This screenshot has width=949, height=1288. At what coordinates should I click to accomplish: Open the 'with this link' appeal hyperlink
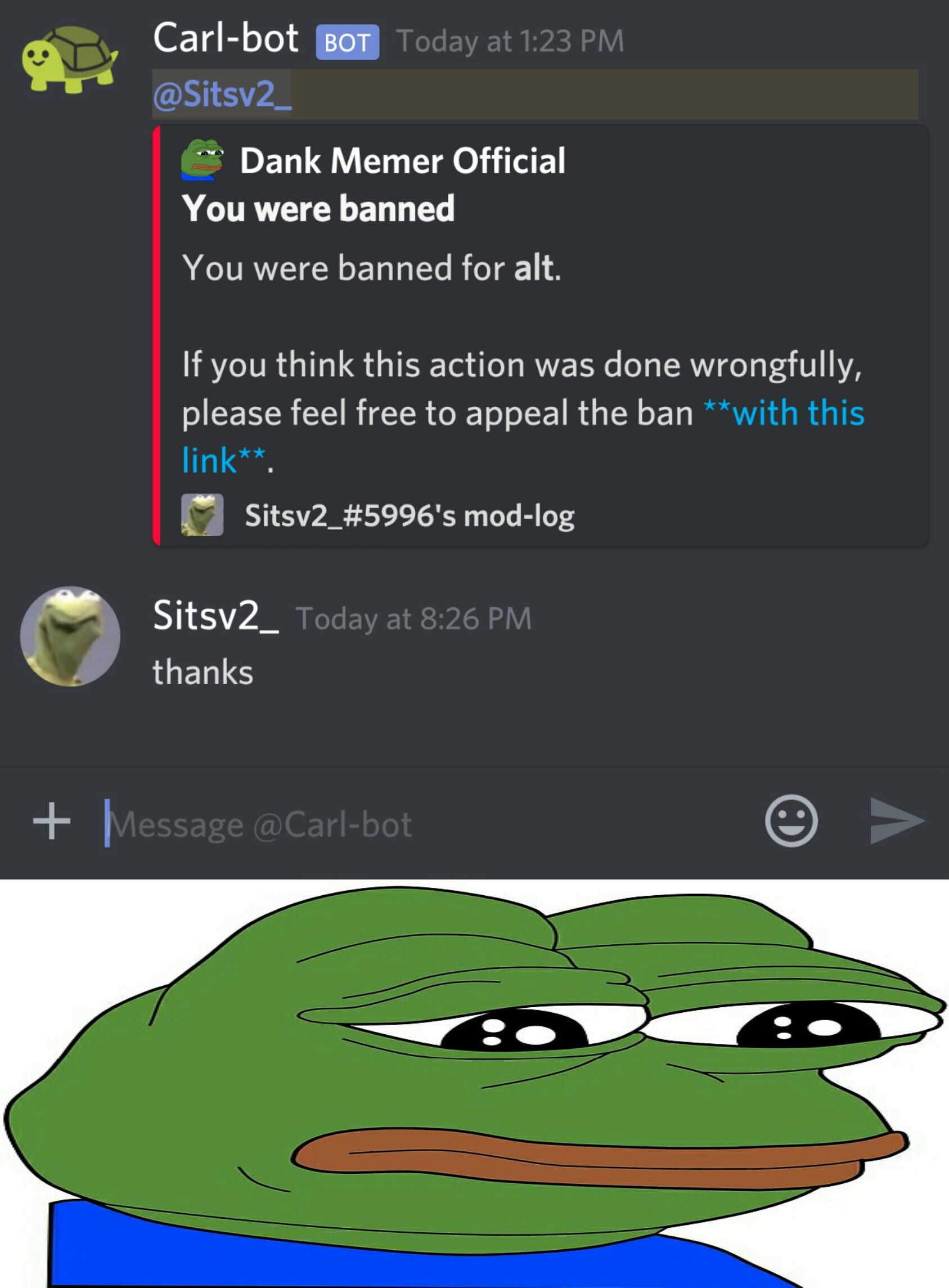(523, 436)
